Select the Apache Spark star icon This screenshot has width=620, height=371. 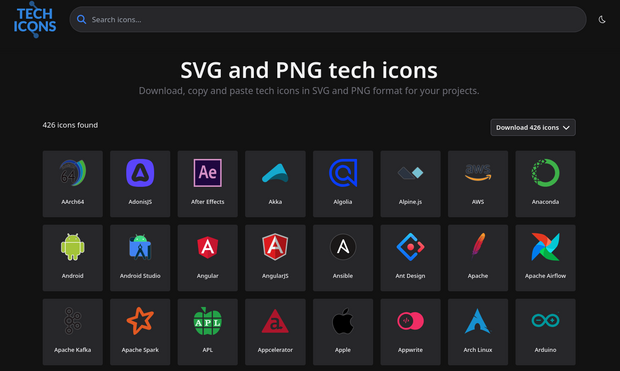tap(140, 321)
